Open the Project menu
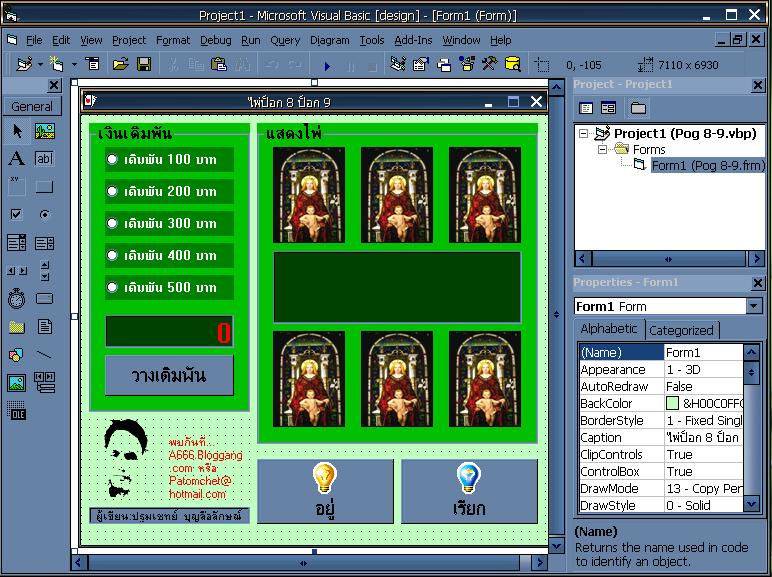 pyautogui.click(x=129, y=40)
